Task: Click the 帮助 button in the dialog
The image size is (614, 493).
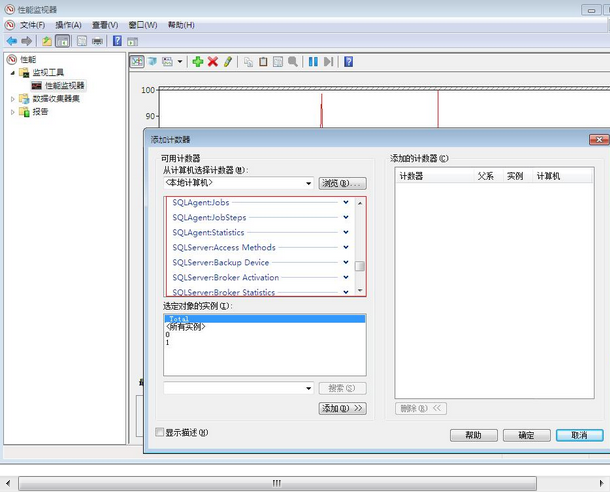Action: [x=473, y=435]
